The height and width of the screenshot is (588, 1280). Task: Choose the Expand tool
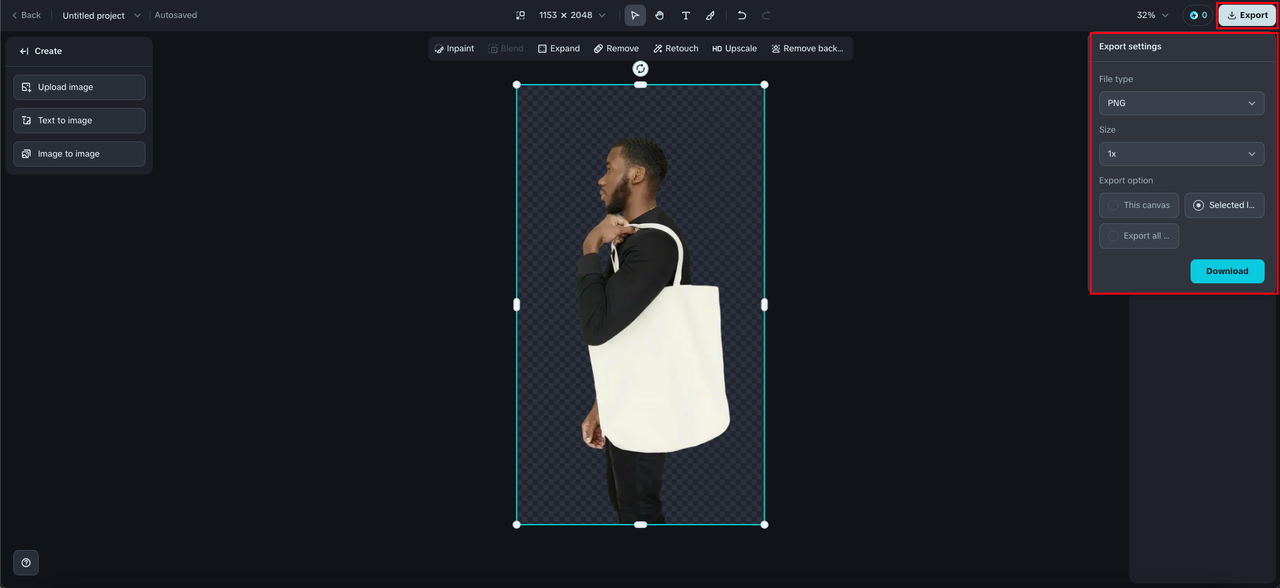(x=558, y=48)
